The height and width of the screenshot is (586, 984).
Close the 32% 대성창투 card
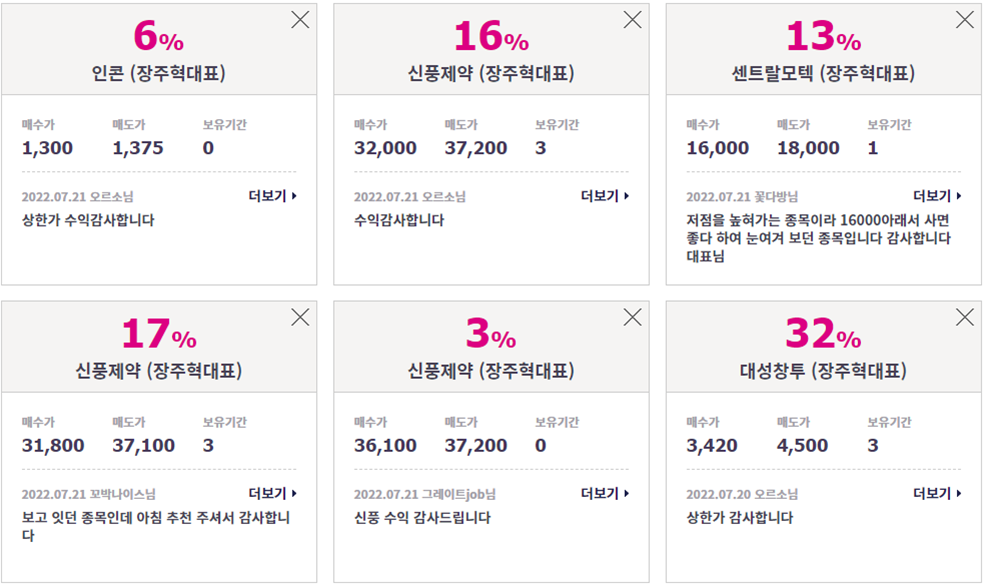pyautogui.click(x=965, y=317)
